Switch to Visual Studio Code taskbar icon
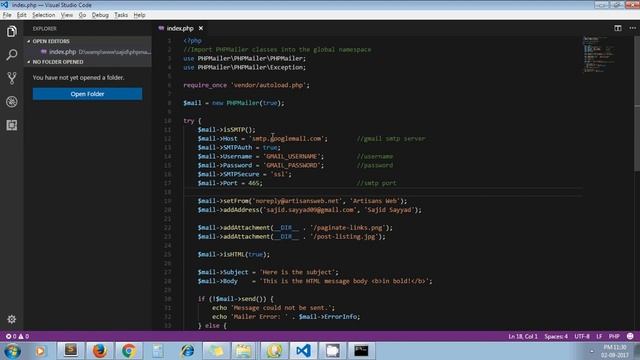The width and height of the screenshot is (640, 360). [x=303, y=351]
